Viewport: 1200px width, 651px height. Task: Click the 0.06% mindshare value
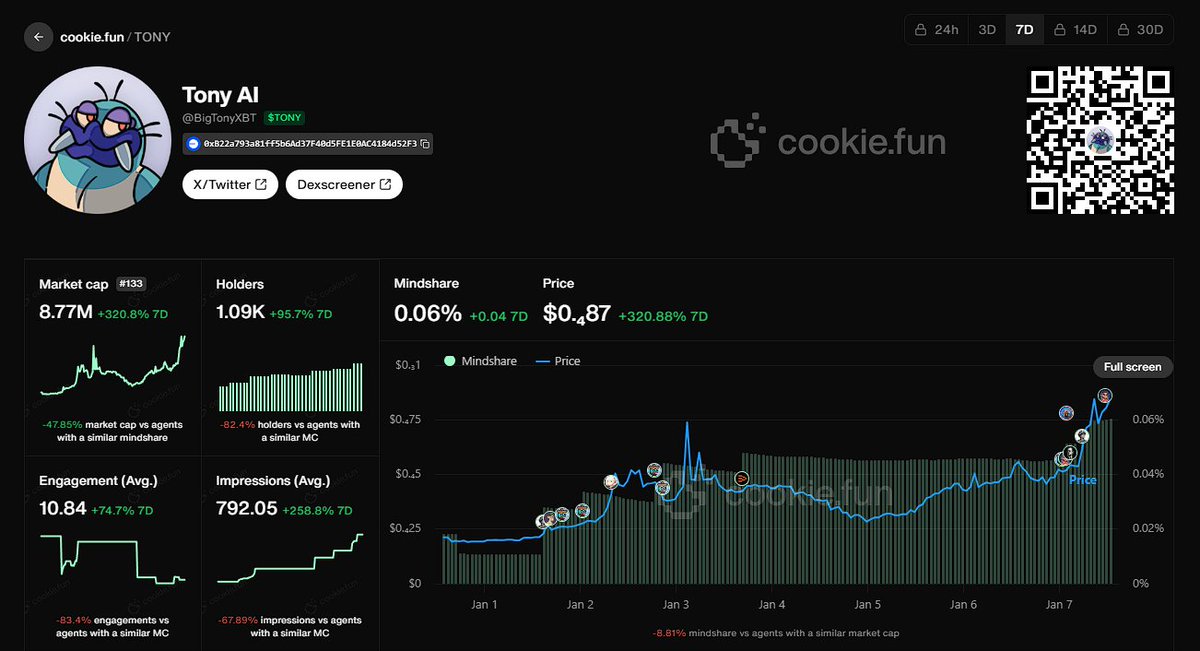pyautogui.click(x=428, y=314)
